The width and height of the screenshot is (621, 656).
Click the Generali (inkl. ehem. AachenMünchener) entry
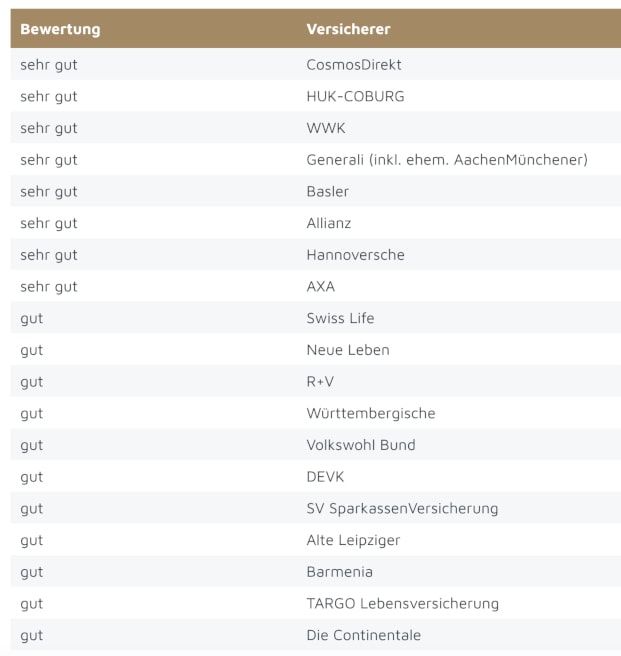click(446, 160)
